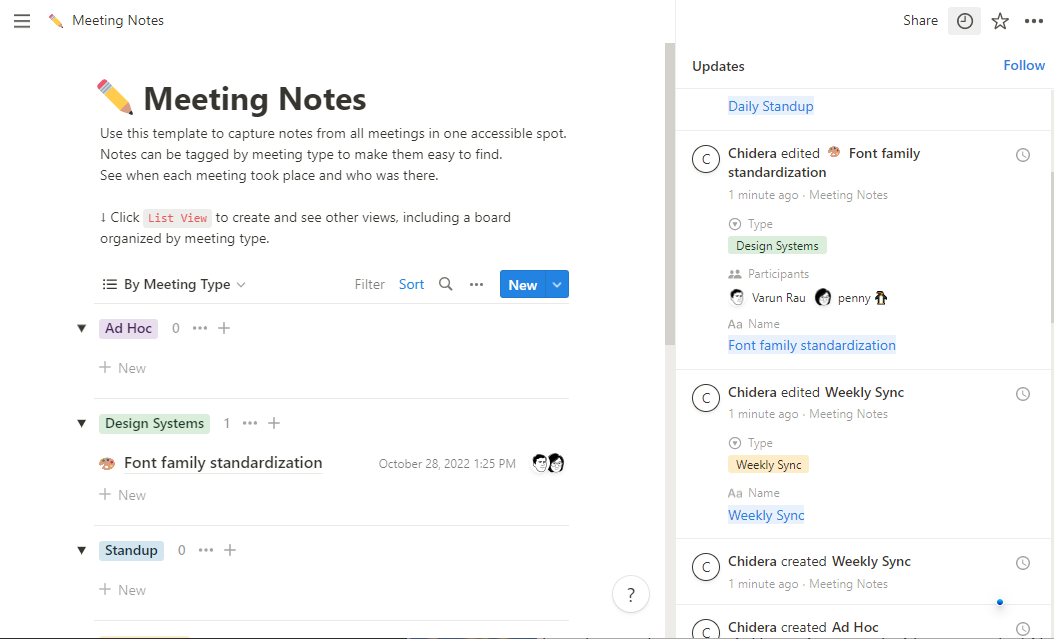The height and width of the screenshot is (639, 1054).
Task: Open Font family standardization link in updates
Action: point(811,345)
